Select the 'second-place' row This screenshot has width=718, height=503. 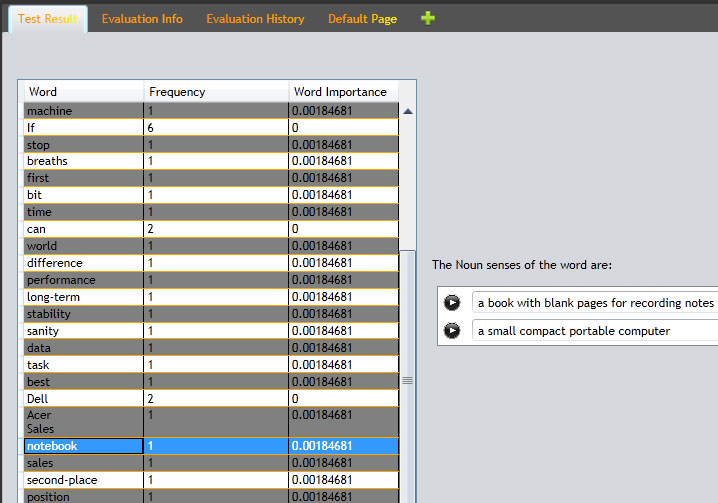pyautogui.click(x=84, y=480)
